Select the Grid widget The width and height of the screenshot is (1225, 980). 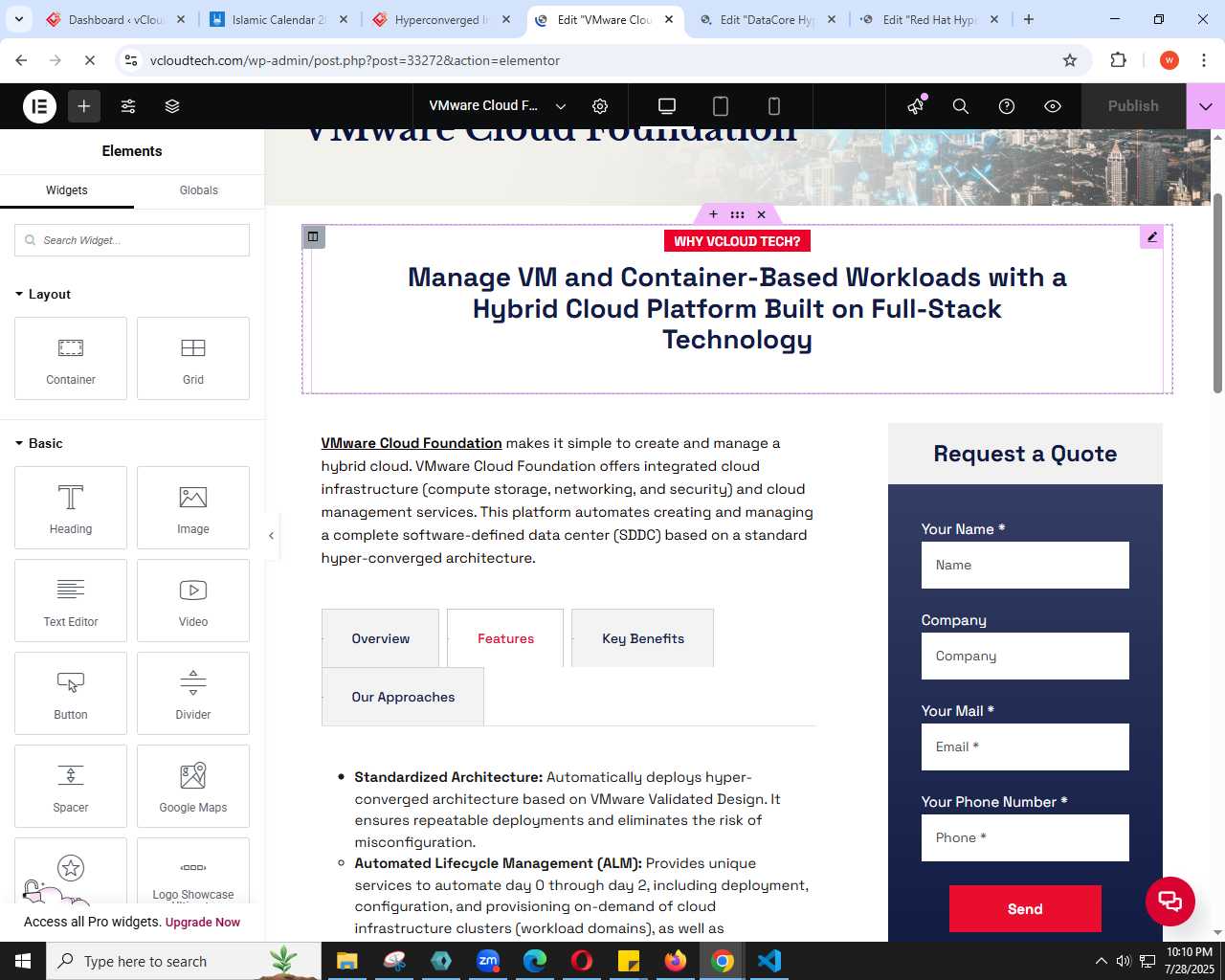193,359
